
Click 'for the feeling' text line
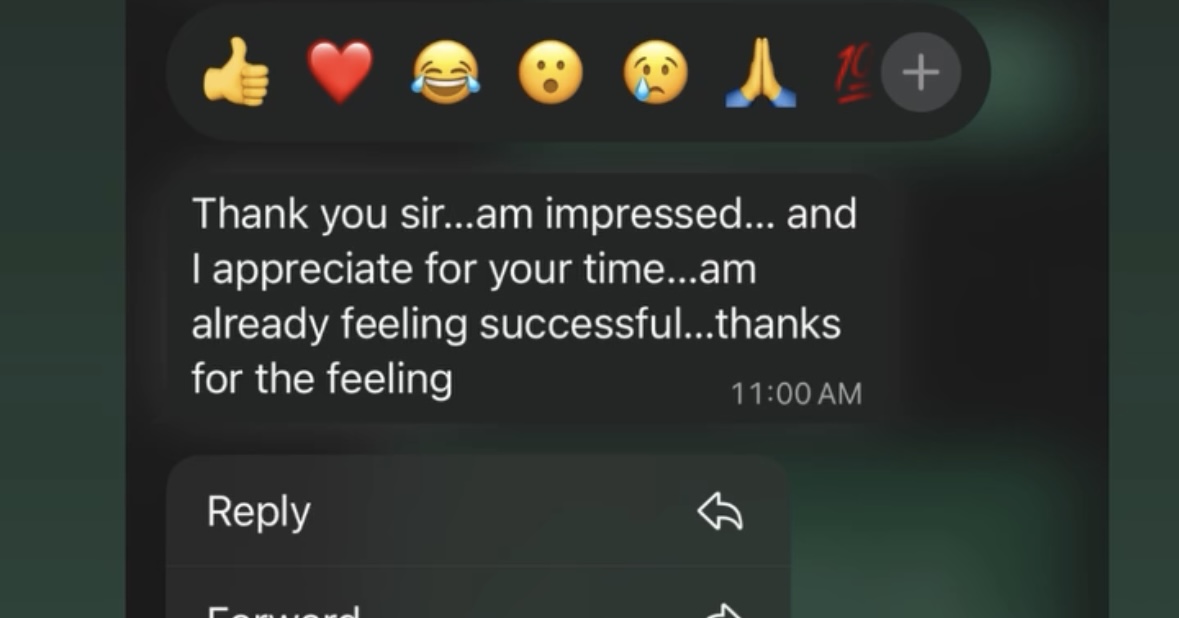(x=322, y=380)
